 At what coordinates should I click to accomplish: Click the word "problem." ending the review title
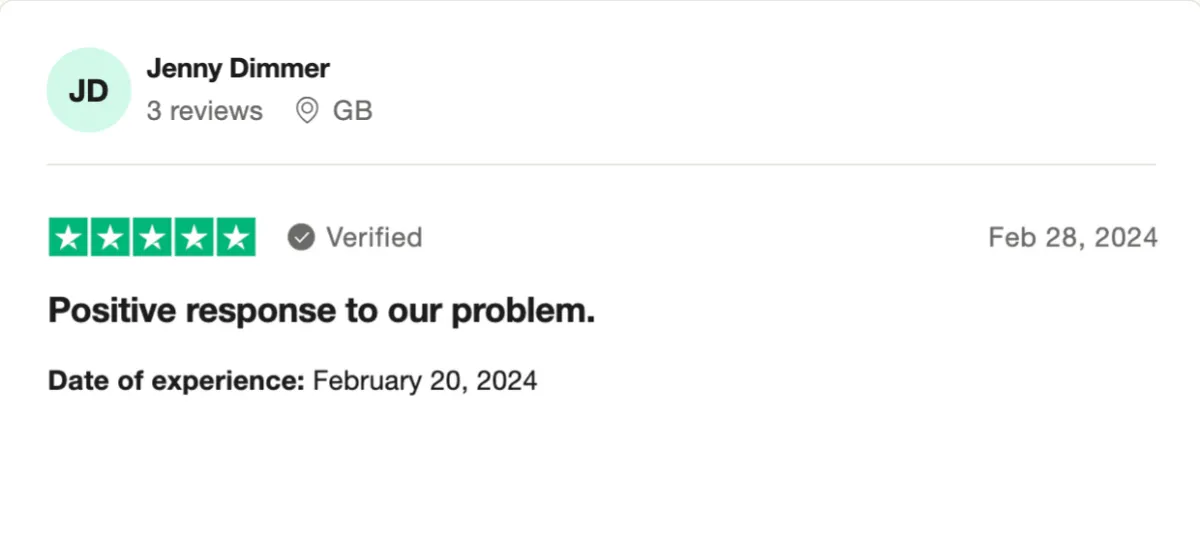click(x=523, y=313)
